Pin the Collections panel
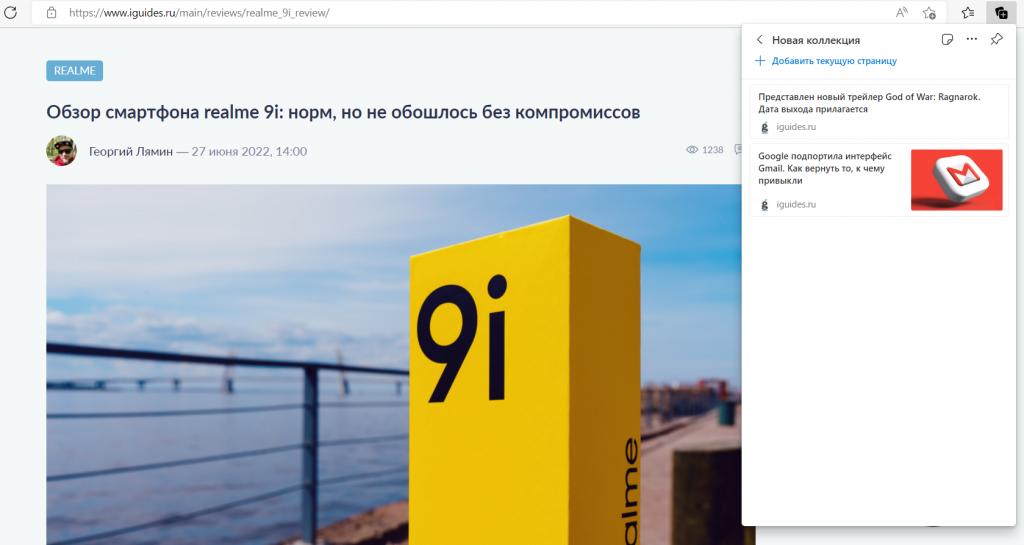Viewport: 1024px width, 545px height. click(996, 40)
